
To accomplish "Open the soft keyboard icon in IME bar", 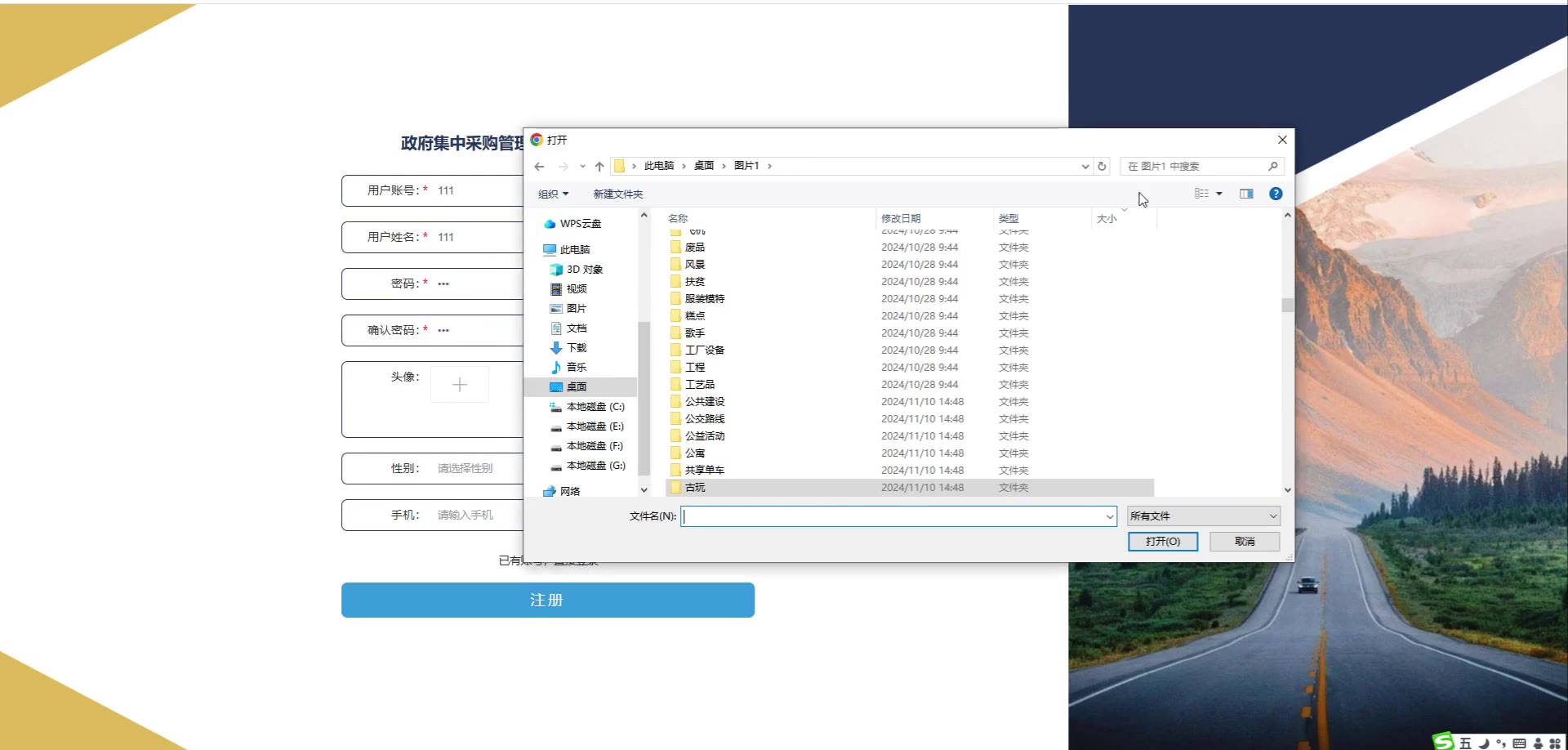I will coord(1519,743).
